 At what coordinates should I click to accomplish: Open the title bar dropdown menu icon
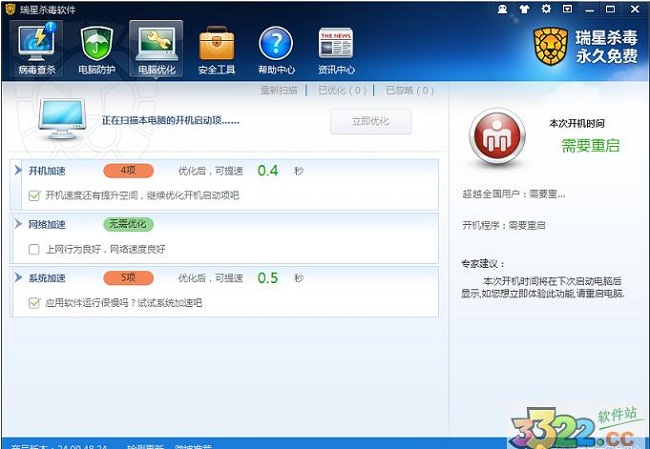pos(567,9)
